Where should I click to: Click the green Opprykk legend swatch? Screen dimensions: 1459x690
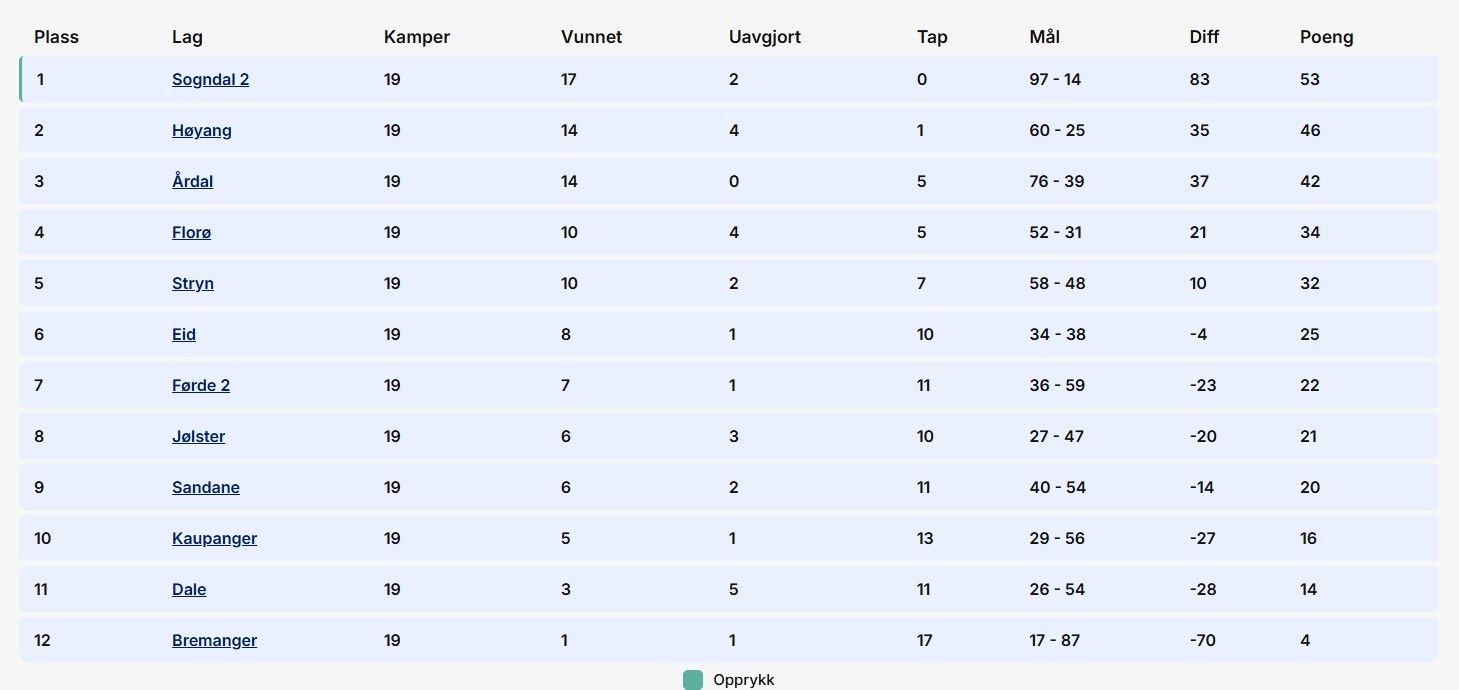(x=693, y=680)
